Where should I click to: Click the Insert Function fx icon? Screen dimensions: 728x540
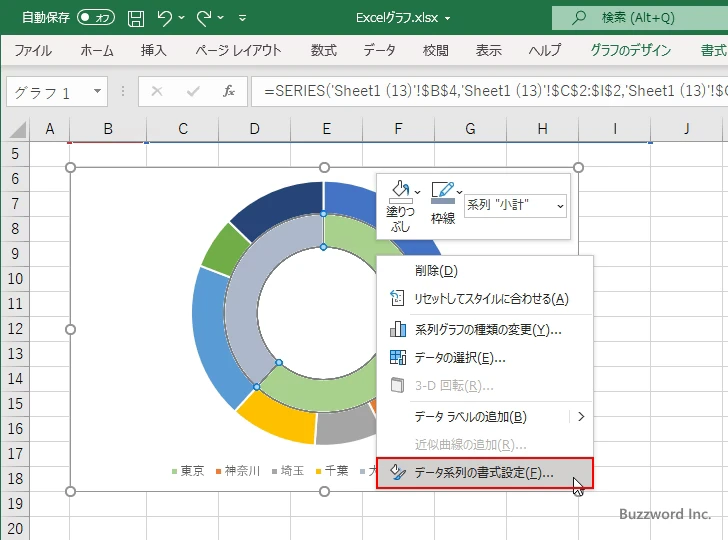(228, 91)
